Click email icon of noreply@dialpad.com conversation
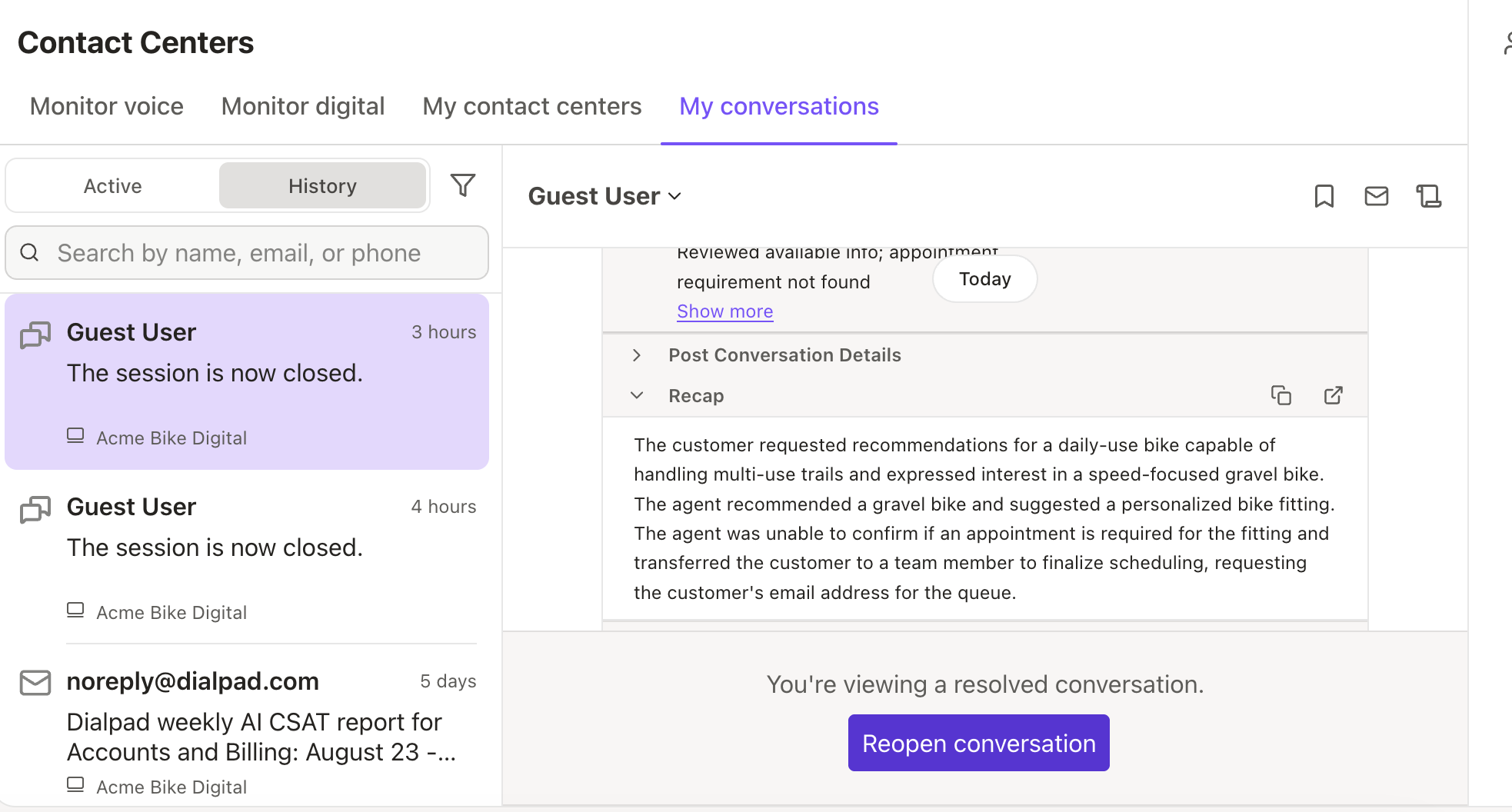Image resolution: width=1512 pixels, height=812 pixels. pyautogui.click(x=35, y=683)
